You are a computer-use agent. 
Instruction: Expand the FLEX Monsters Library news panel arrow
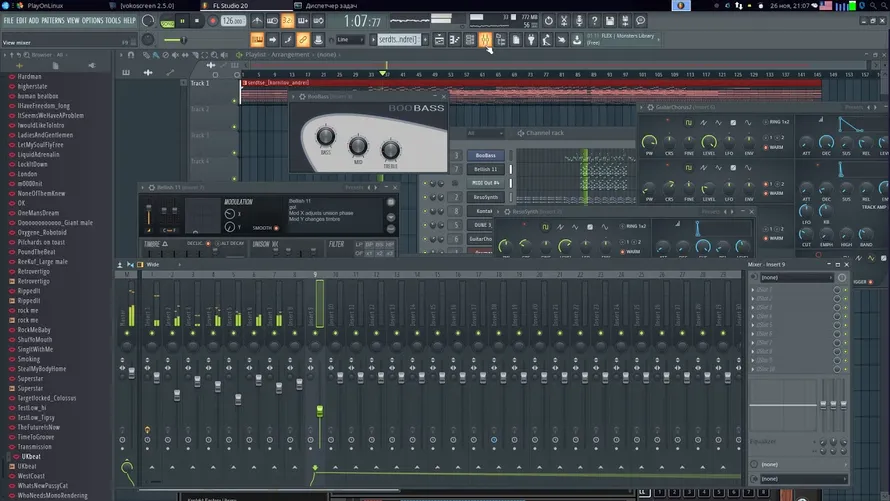tap(659, 39)
